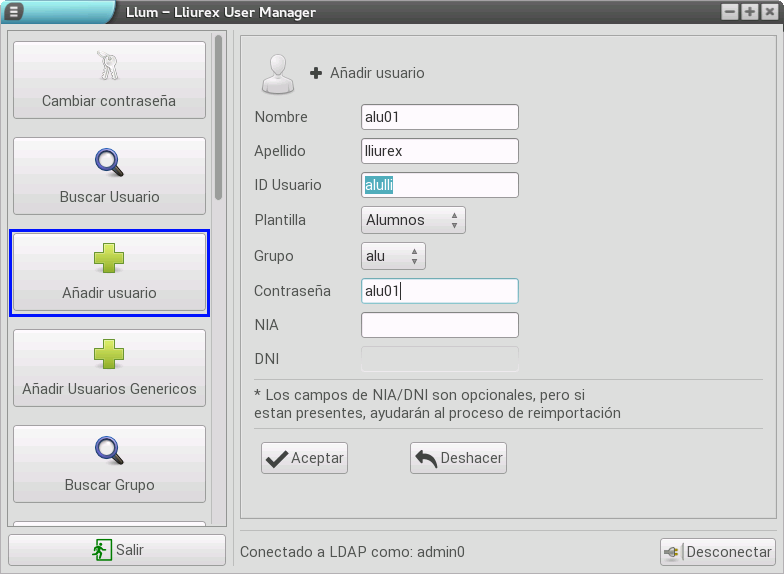
Task: Click the magnifier icon for Buscar Usuario
Action: pos(108,162)
